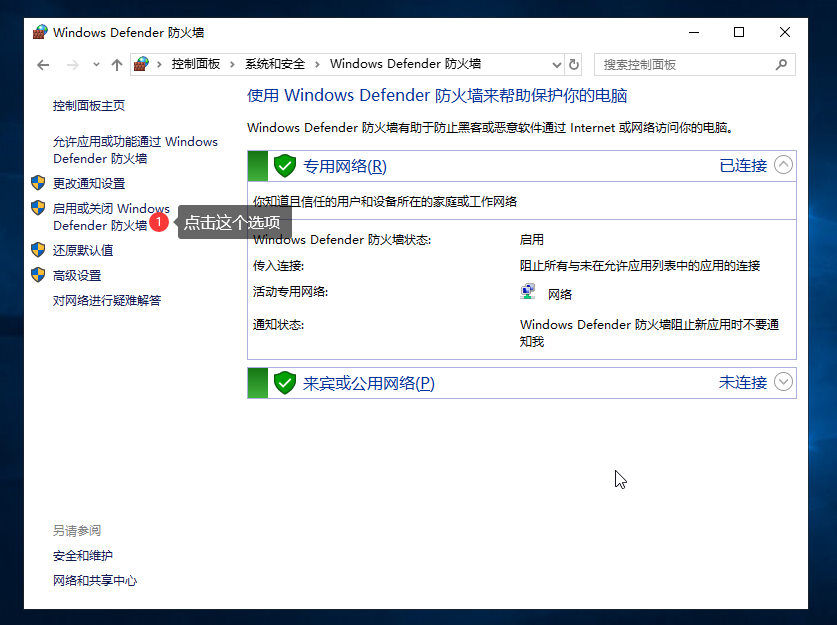Open 控制面板主页 link
The width and height of the screenshot is (837, 625).
[x=89, y=106]
